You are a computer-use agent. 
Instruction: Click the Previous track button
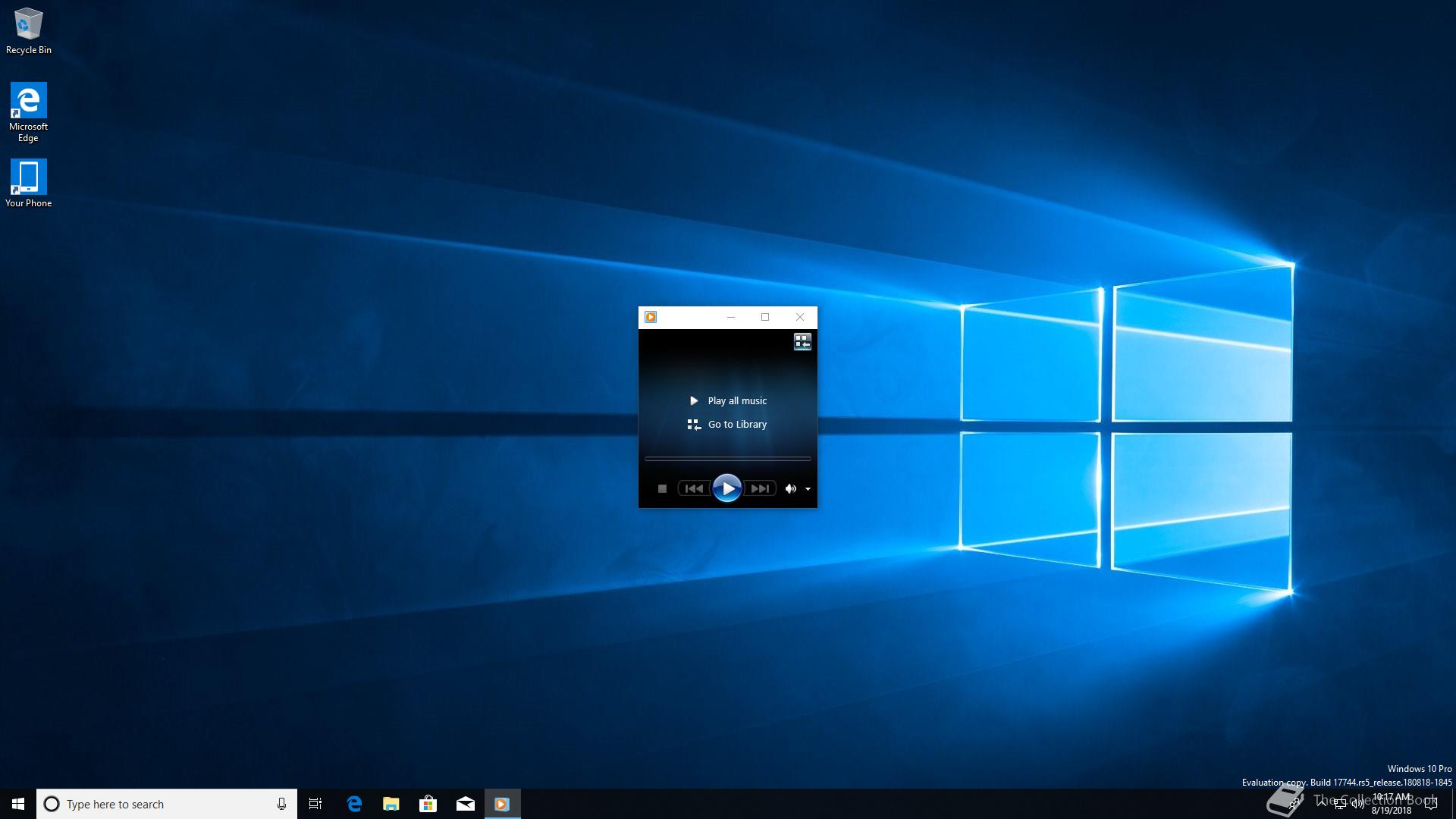click(x=694, y=489)
